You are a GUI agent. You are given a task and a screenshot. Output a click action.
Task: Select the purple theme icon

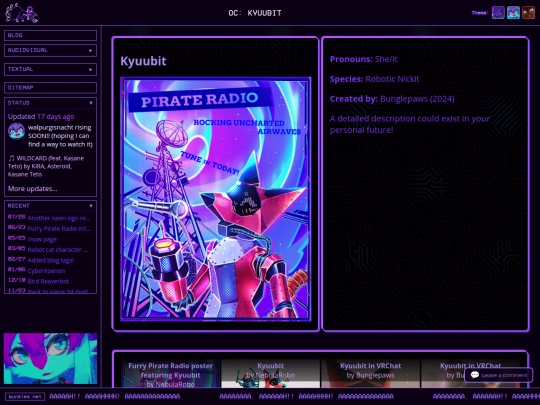point(498,13)
